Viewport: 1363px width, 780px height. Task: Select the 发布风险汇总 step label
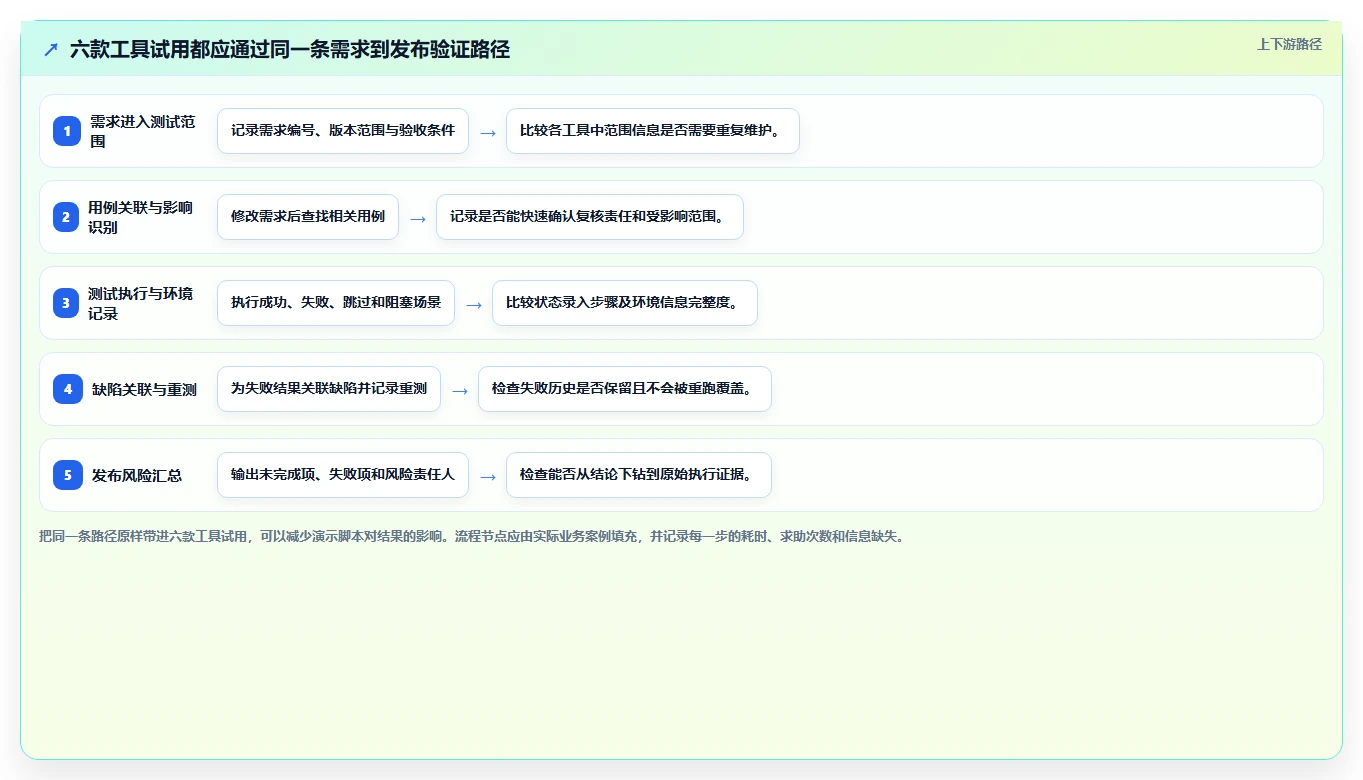(137, 475)
